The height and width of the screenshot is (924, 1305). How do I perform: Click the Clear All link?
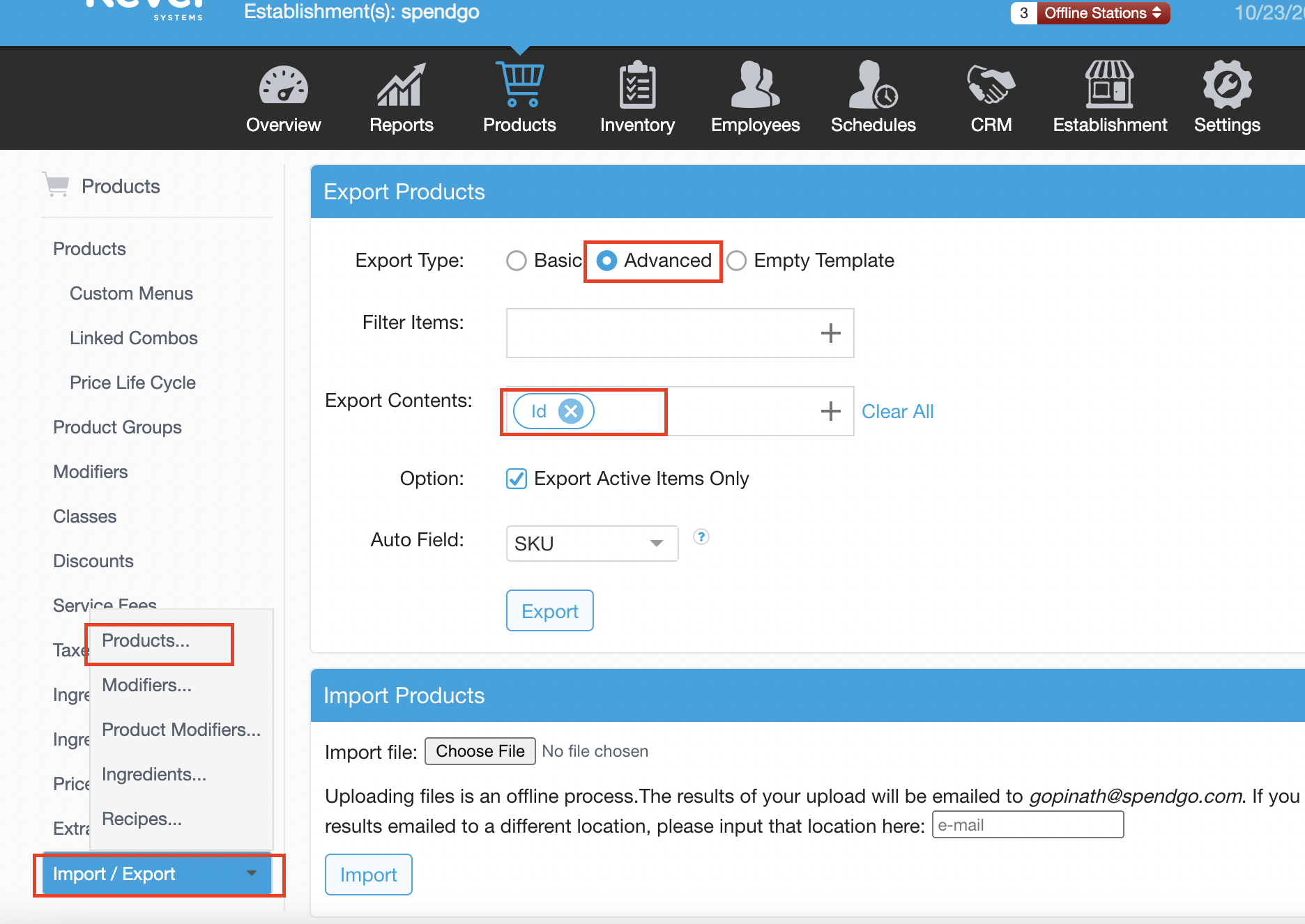point(897,411)
